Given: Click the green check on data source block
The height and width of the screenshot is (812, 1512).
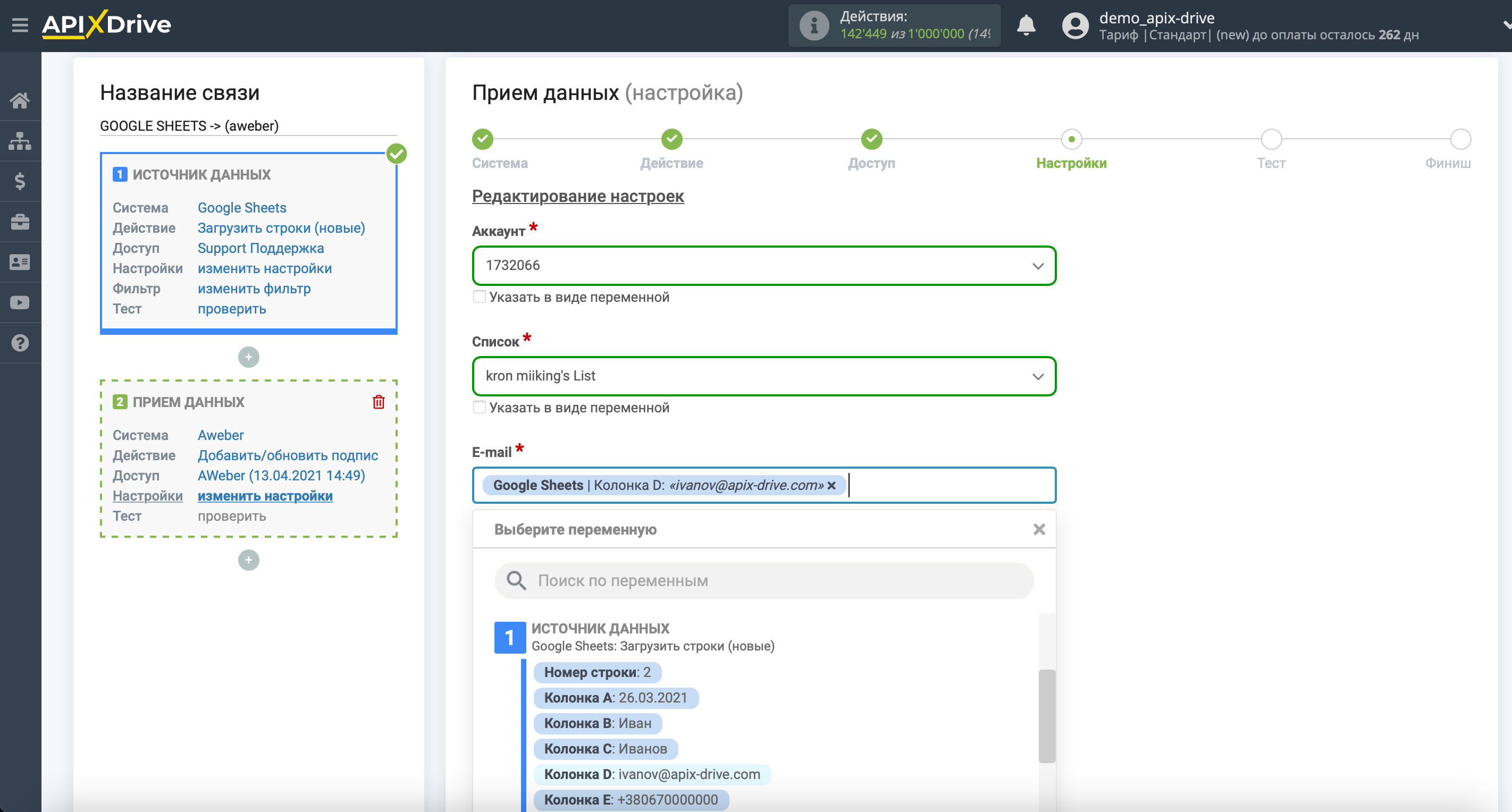Looking at the screenshot, I should point(397,154).
